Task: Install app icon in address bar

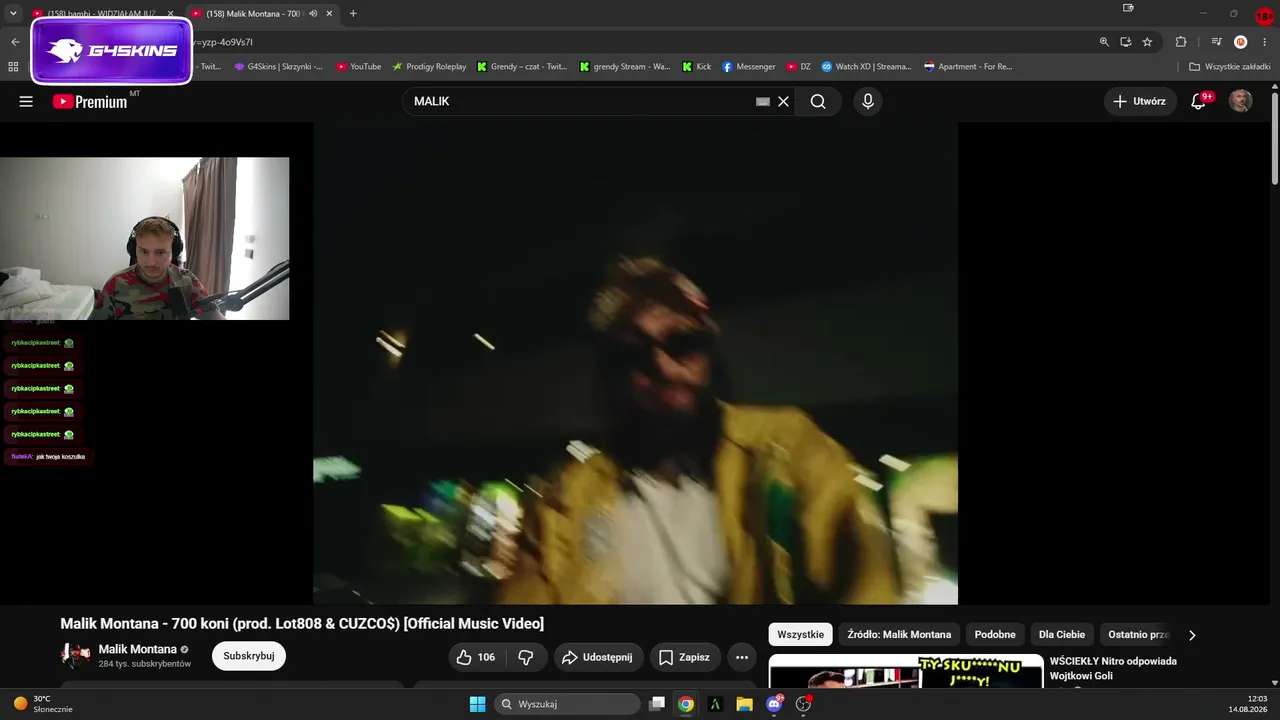Action: point(1126,42)
